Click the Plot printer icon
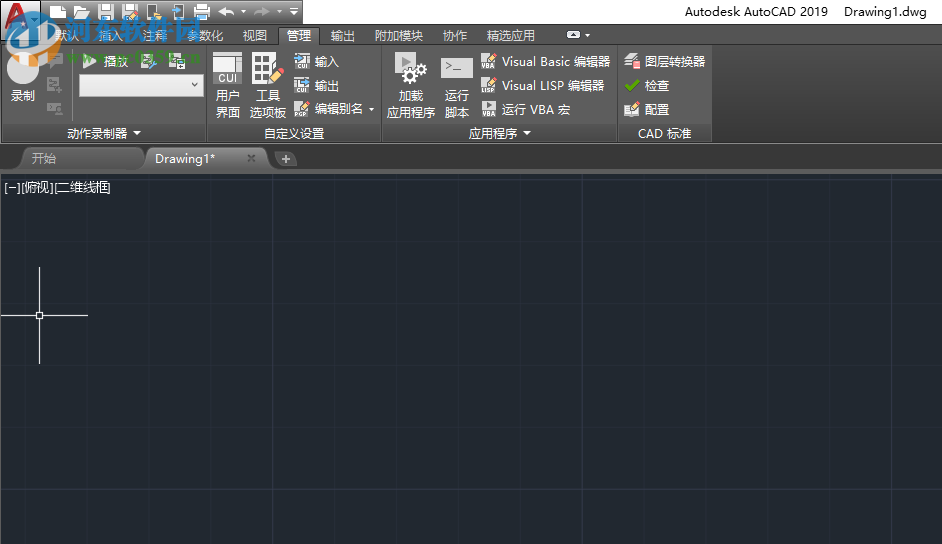Screen dimensions: 942x544 click(202, 12)
